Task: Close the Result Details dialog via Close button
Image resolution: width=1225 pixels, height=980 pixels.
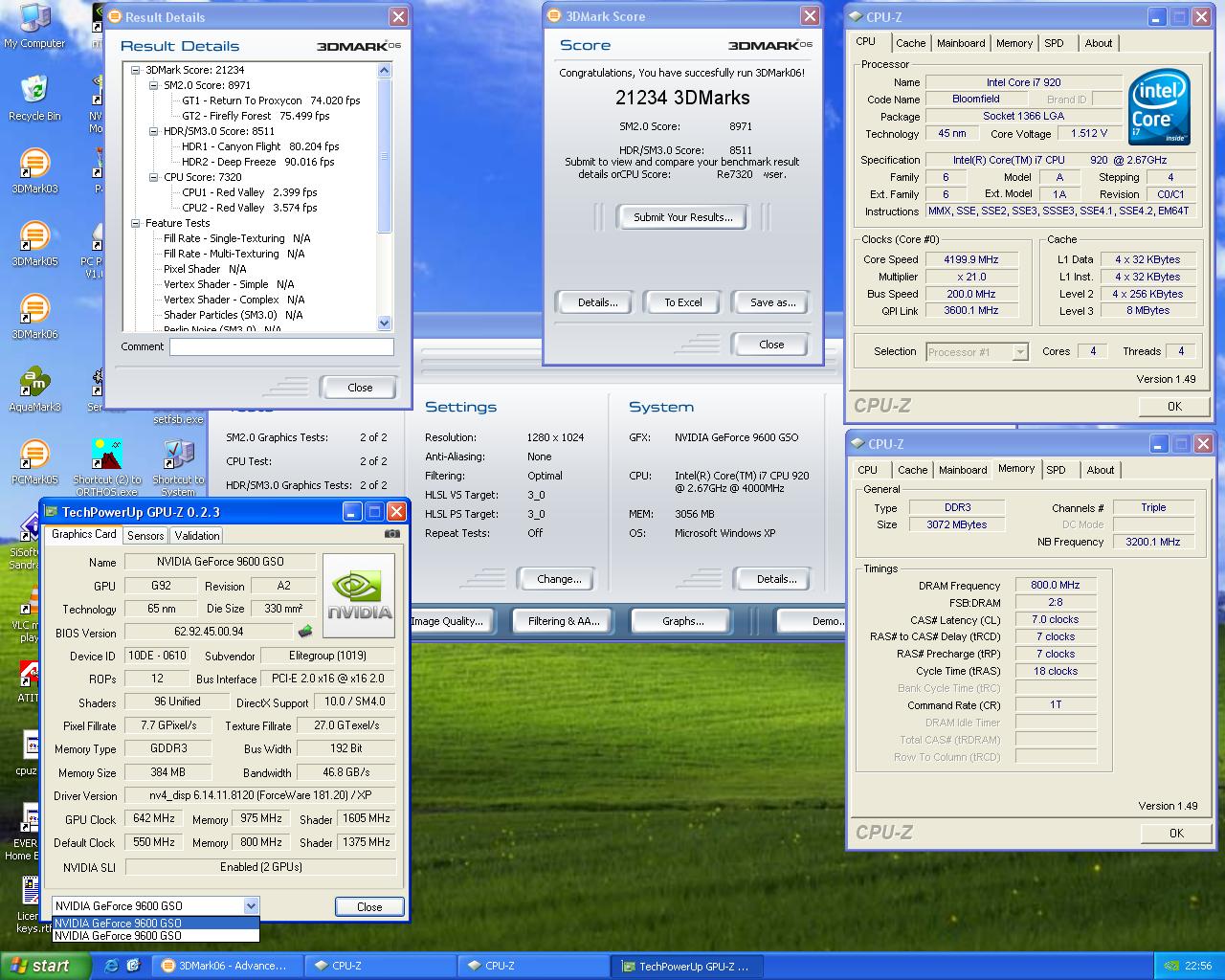Action: 360,388
